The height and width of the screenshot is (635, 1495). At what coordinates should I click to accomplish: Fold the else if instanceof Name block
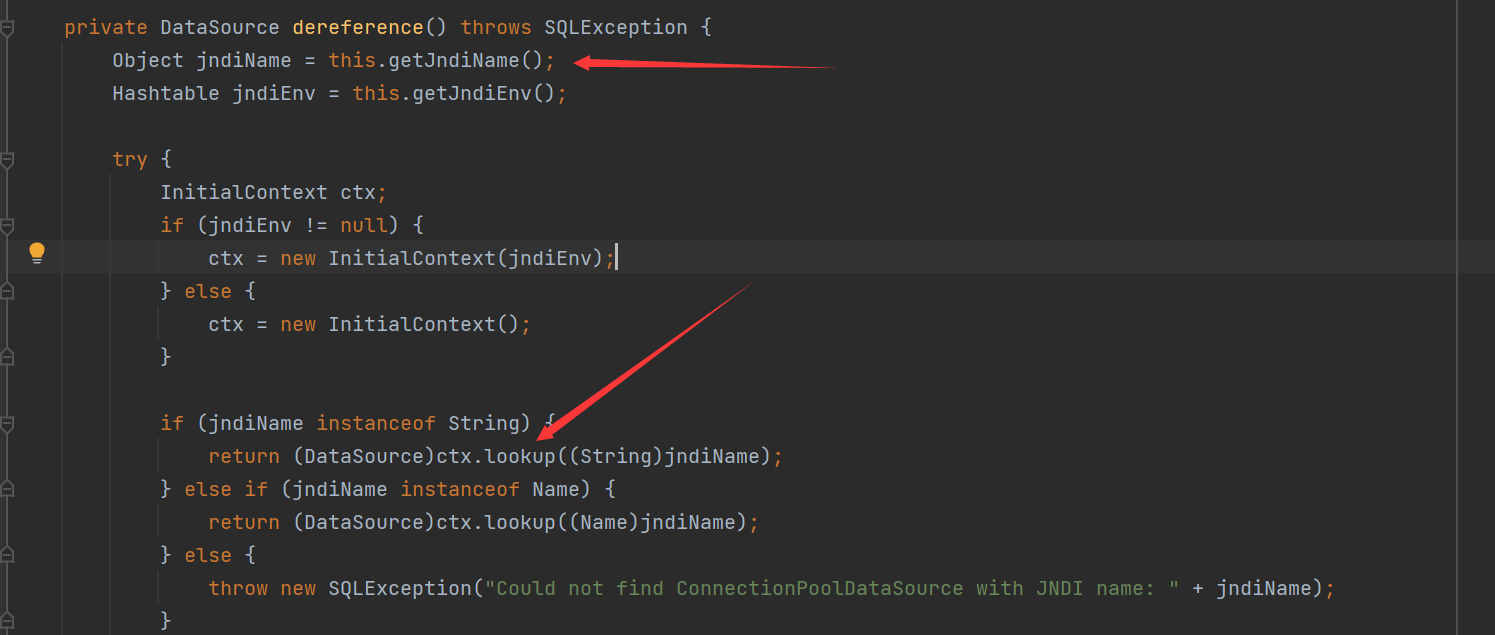pos(7,490)
